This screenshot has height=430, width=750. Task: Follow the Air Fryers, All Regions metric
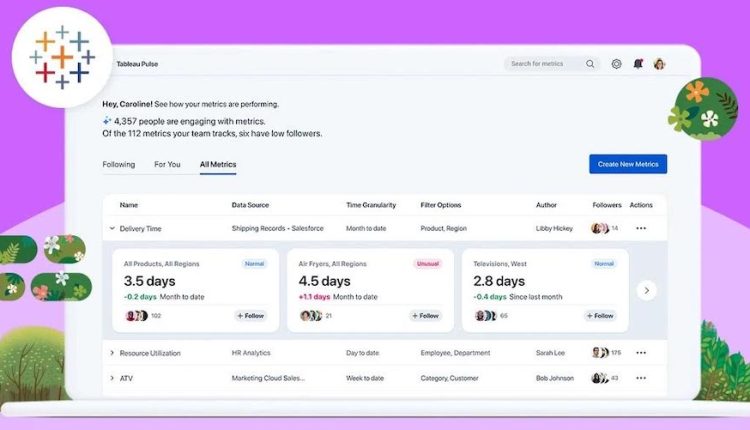click(425, 316)
